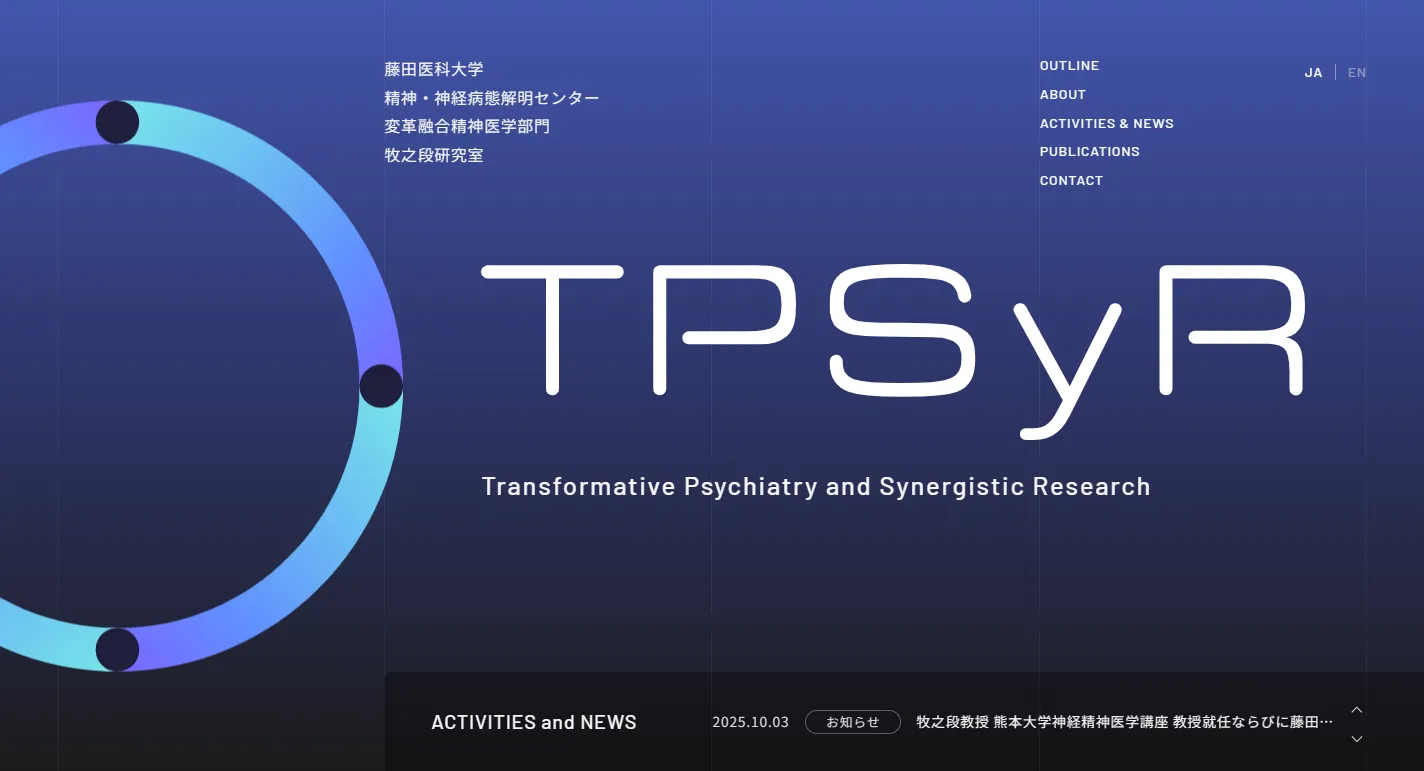Click the 牧之段研究室 lab name
1424x771 pixels.
click(x=434, y=156)
